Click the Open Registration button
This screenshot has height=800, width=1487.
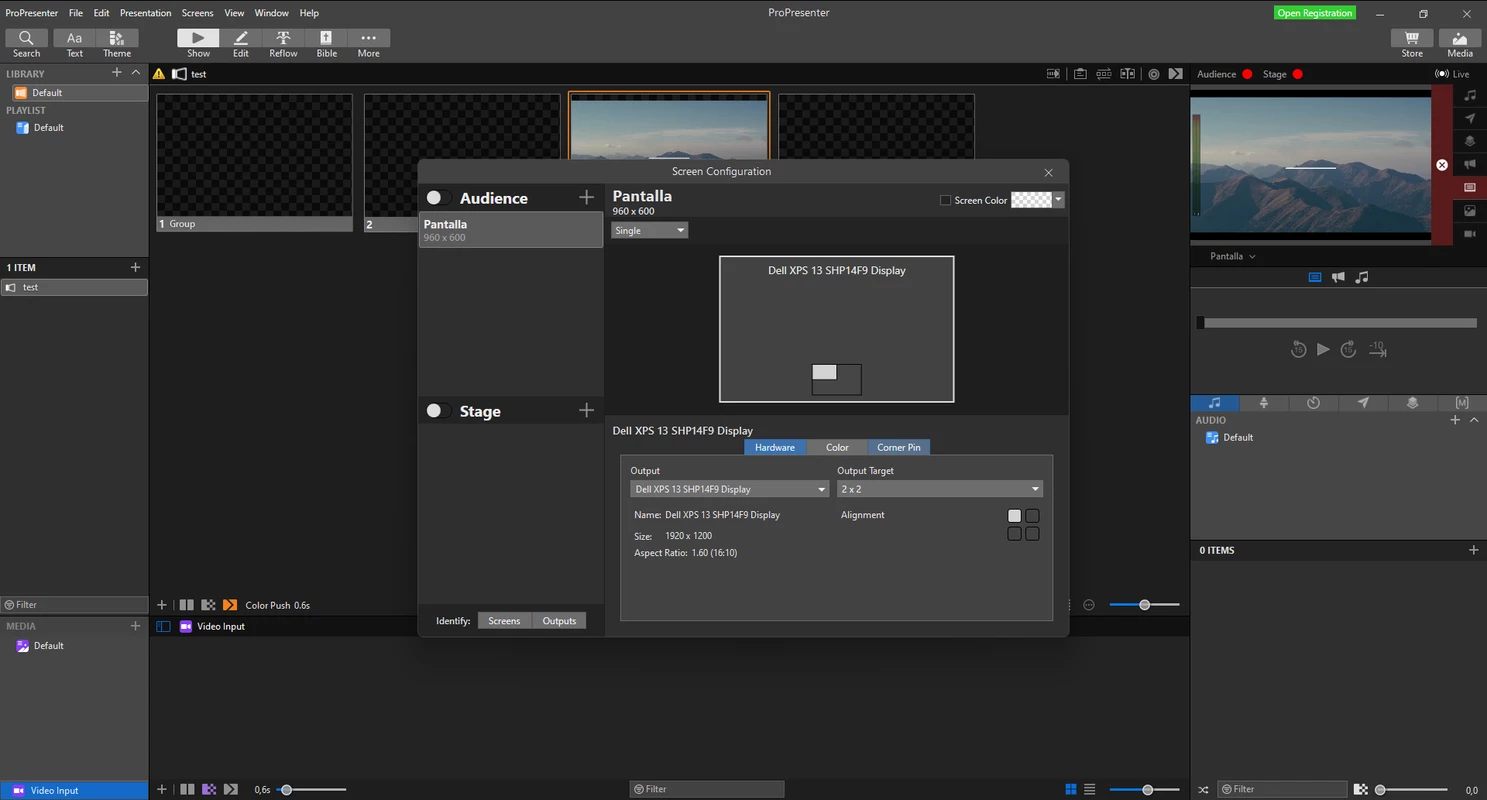coord(1315,13)
